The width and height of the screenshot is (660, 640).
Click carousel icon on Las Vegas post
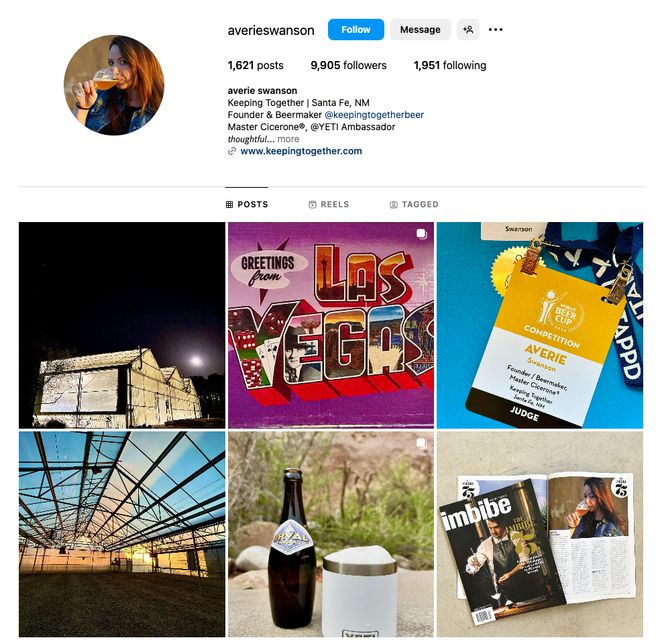421,234
